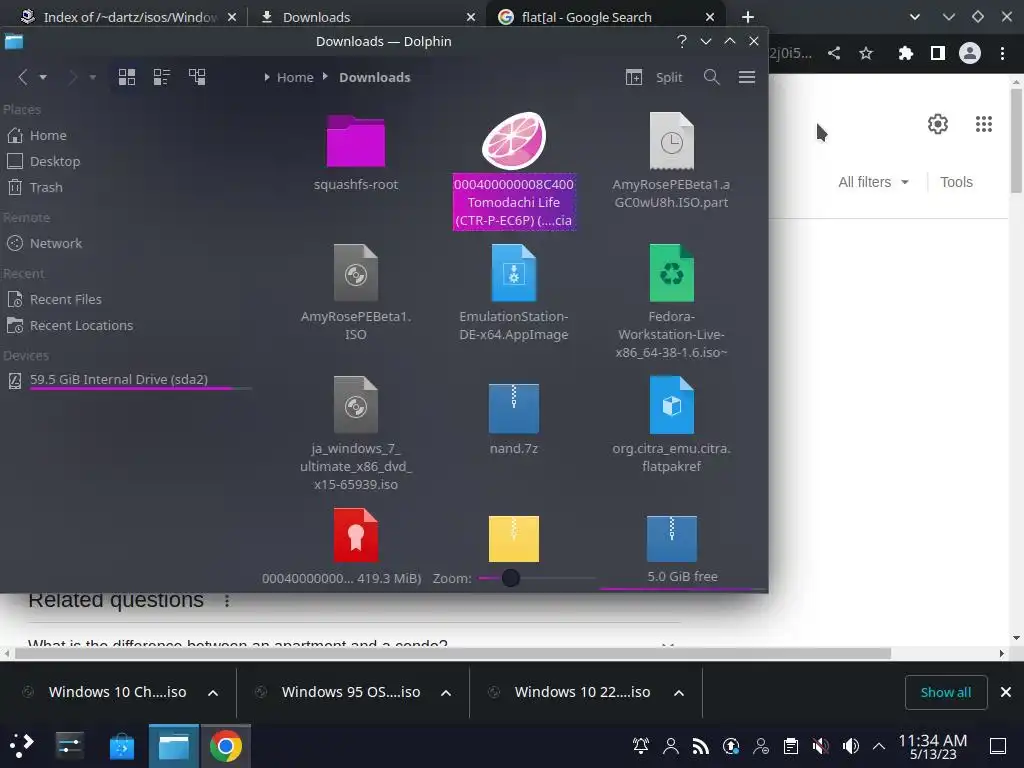Show hidden system tray icons
This screenshot has height=768, width=1024.
(x=879, y=746)
